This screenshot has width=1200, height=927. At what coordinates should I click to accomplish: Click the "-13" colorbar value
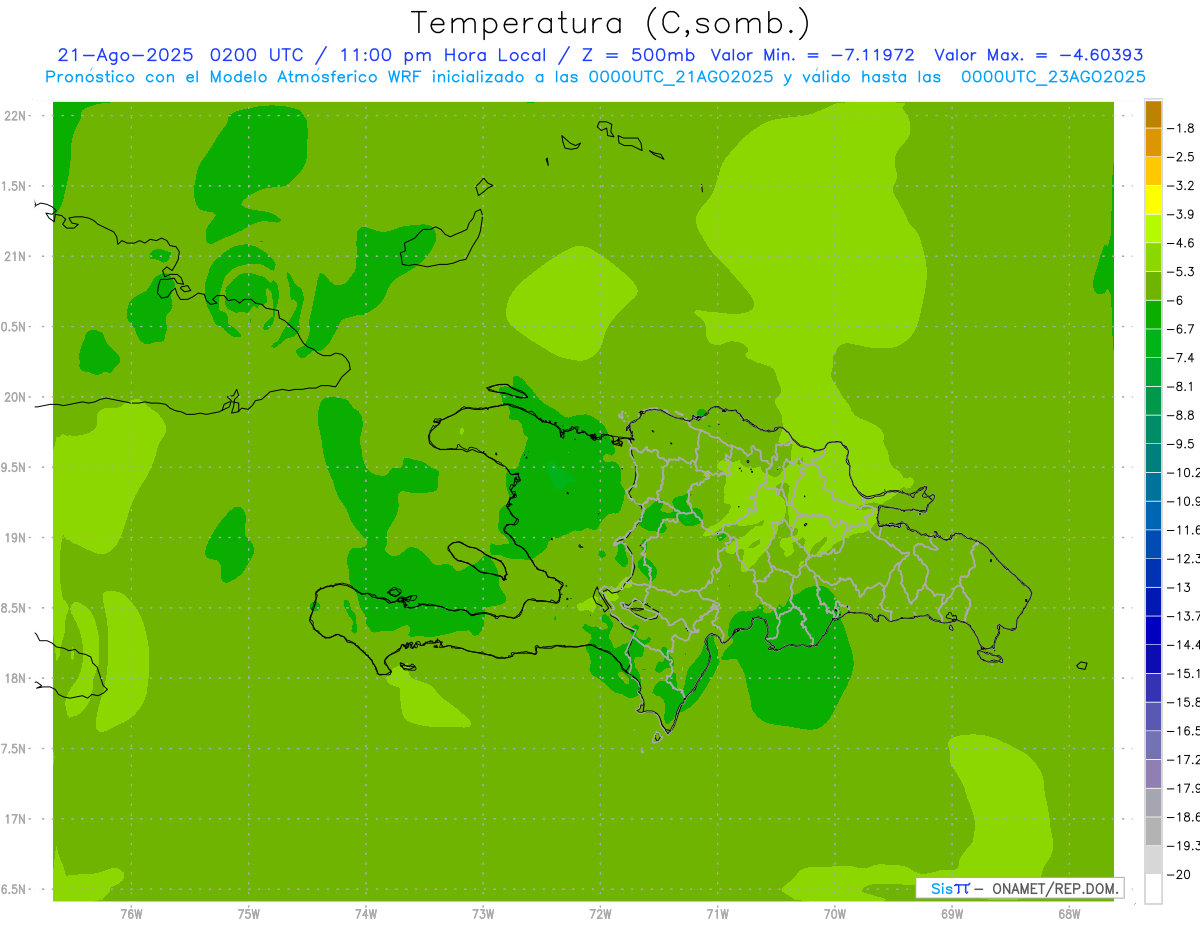pyautogui.click(x=1178, y=587)
